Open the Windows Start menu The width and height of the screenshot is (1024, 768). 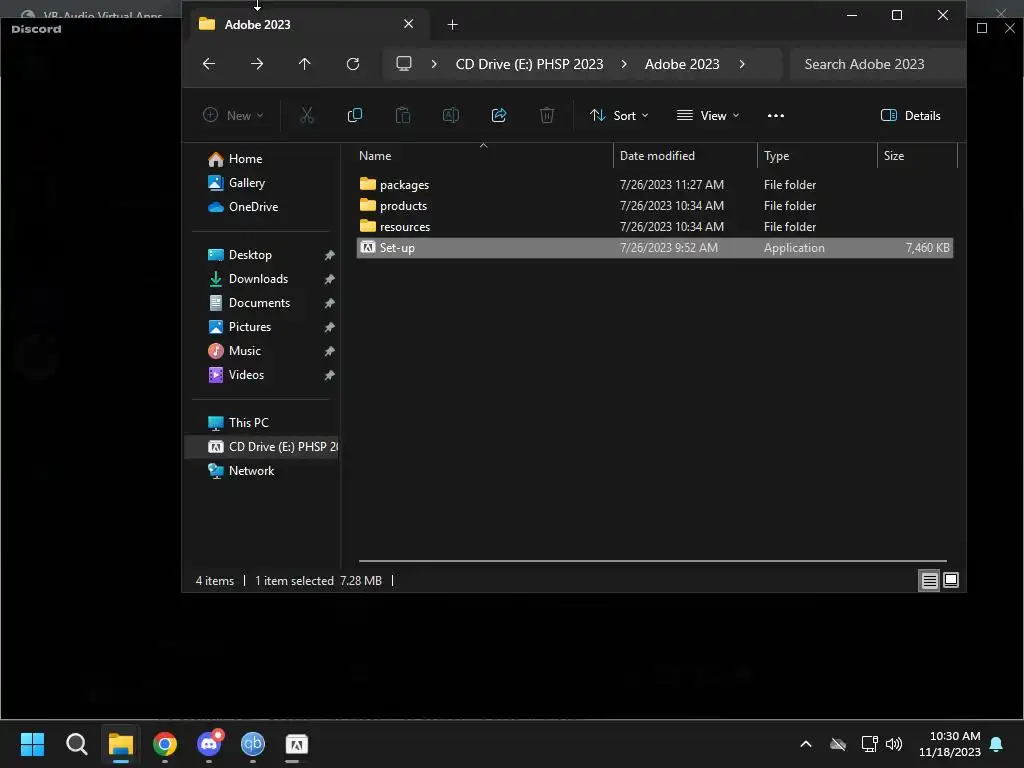(32, 744)
